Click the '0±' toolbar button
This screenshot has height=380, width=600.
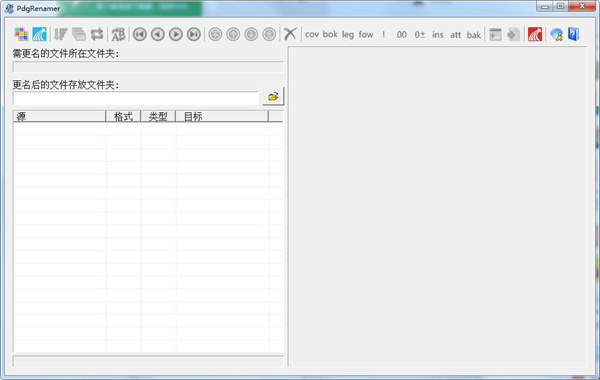click(420, 34)
